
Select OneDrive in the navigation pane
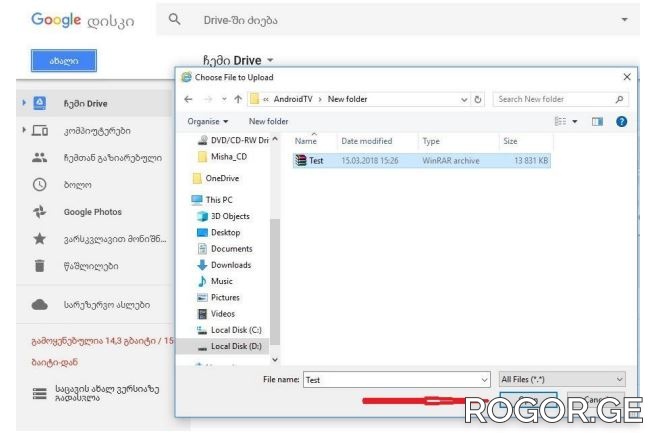click(216, 178)
